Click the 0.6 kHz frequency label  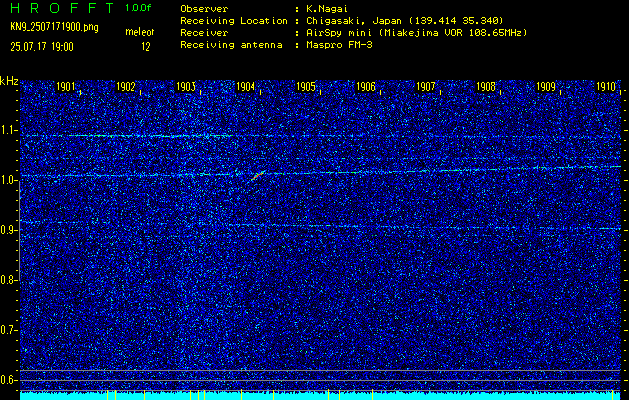[8, 380]
